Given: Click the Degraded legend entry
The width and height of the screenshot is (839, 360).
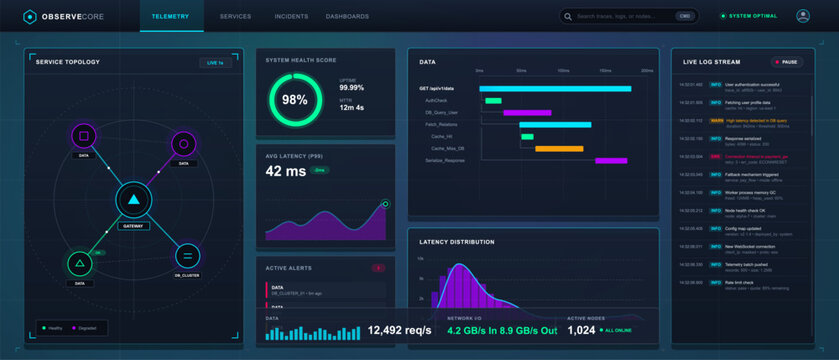Looking at the screenshot, I should point(85,328).
